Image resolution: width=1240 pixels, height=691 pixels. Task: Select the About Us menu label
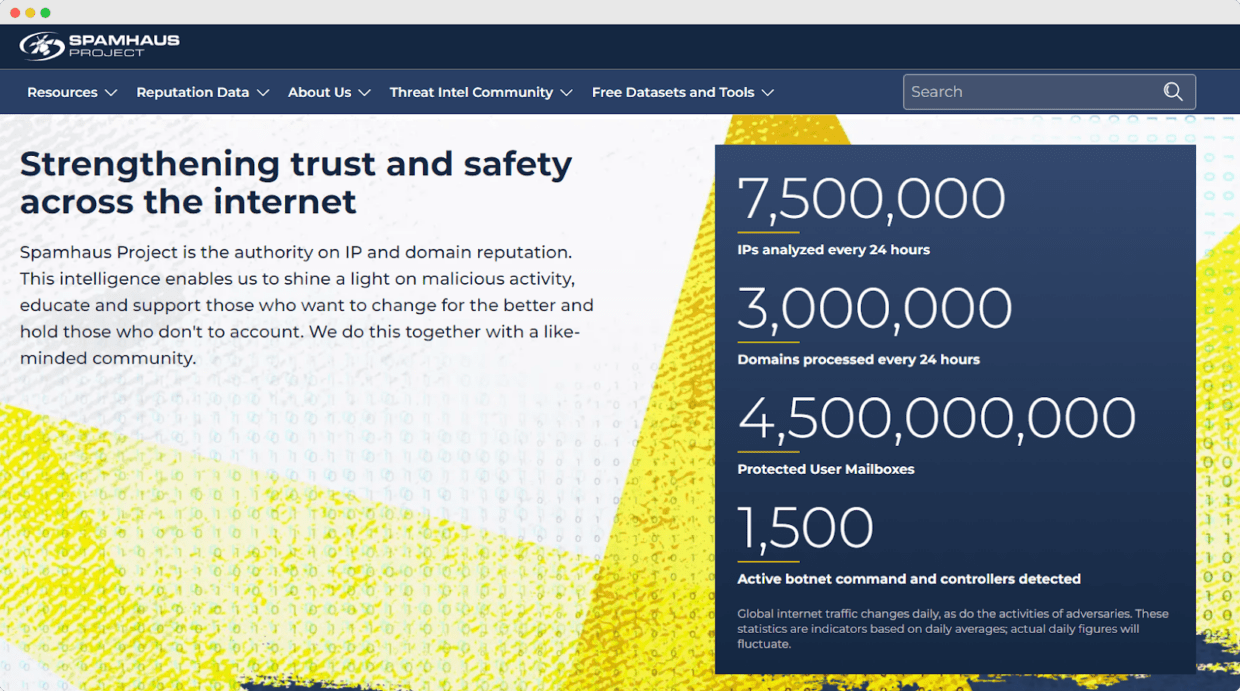coord(319,92)
